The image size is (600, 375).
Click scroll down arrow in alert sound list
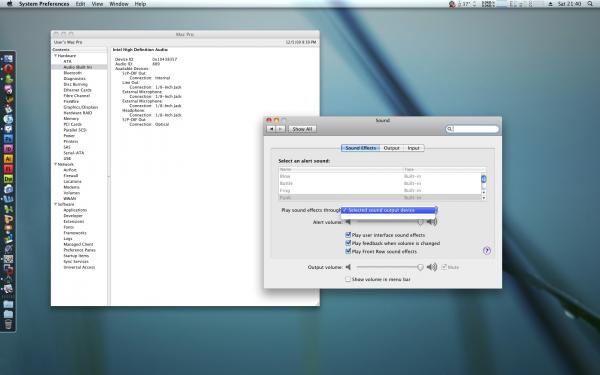484,198
